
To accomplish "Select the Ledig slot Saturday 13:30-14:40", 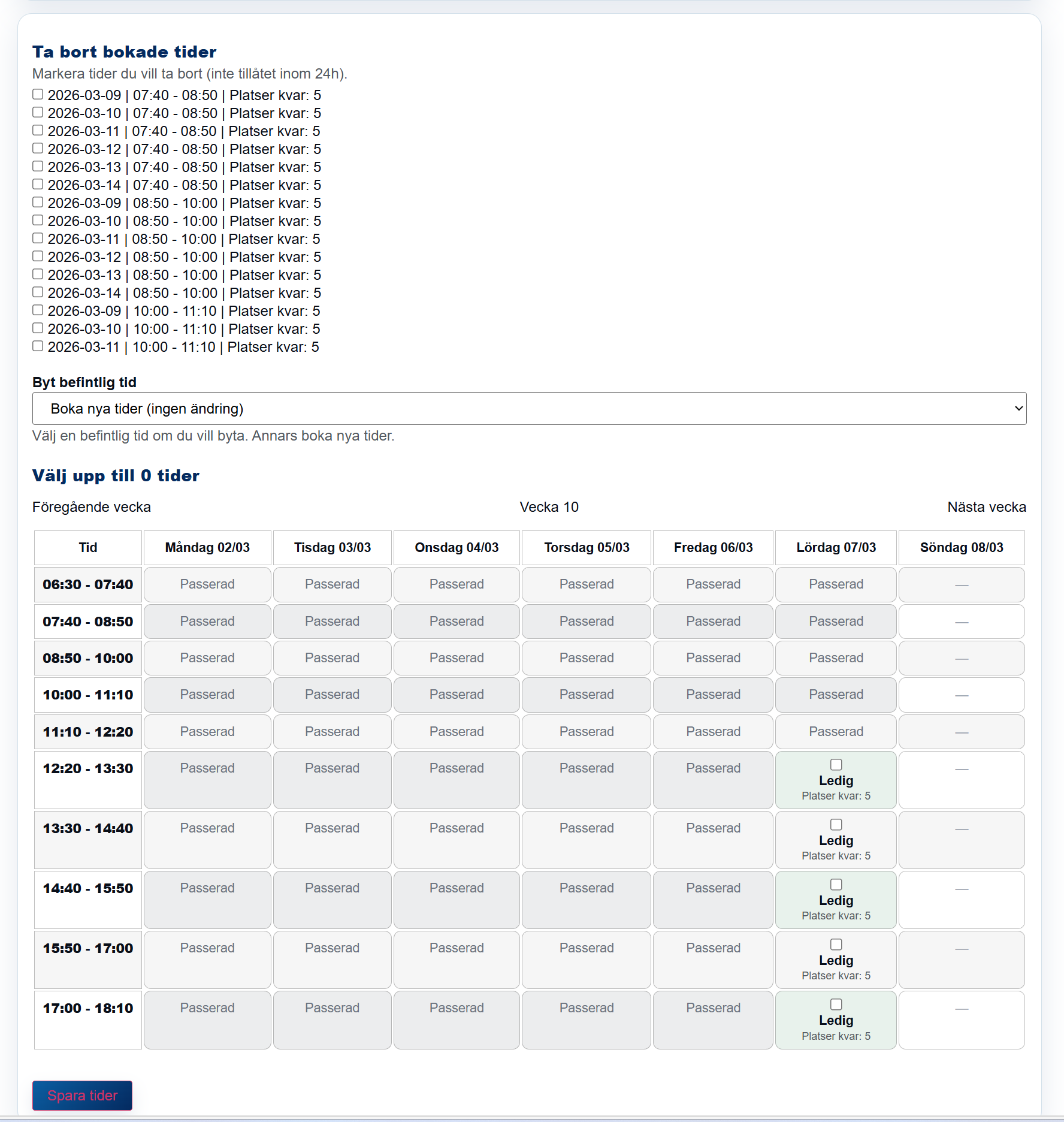I will click(836, 824).
